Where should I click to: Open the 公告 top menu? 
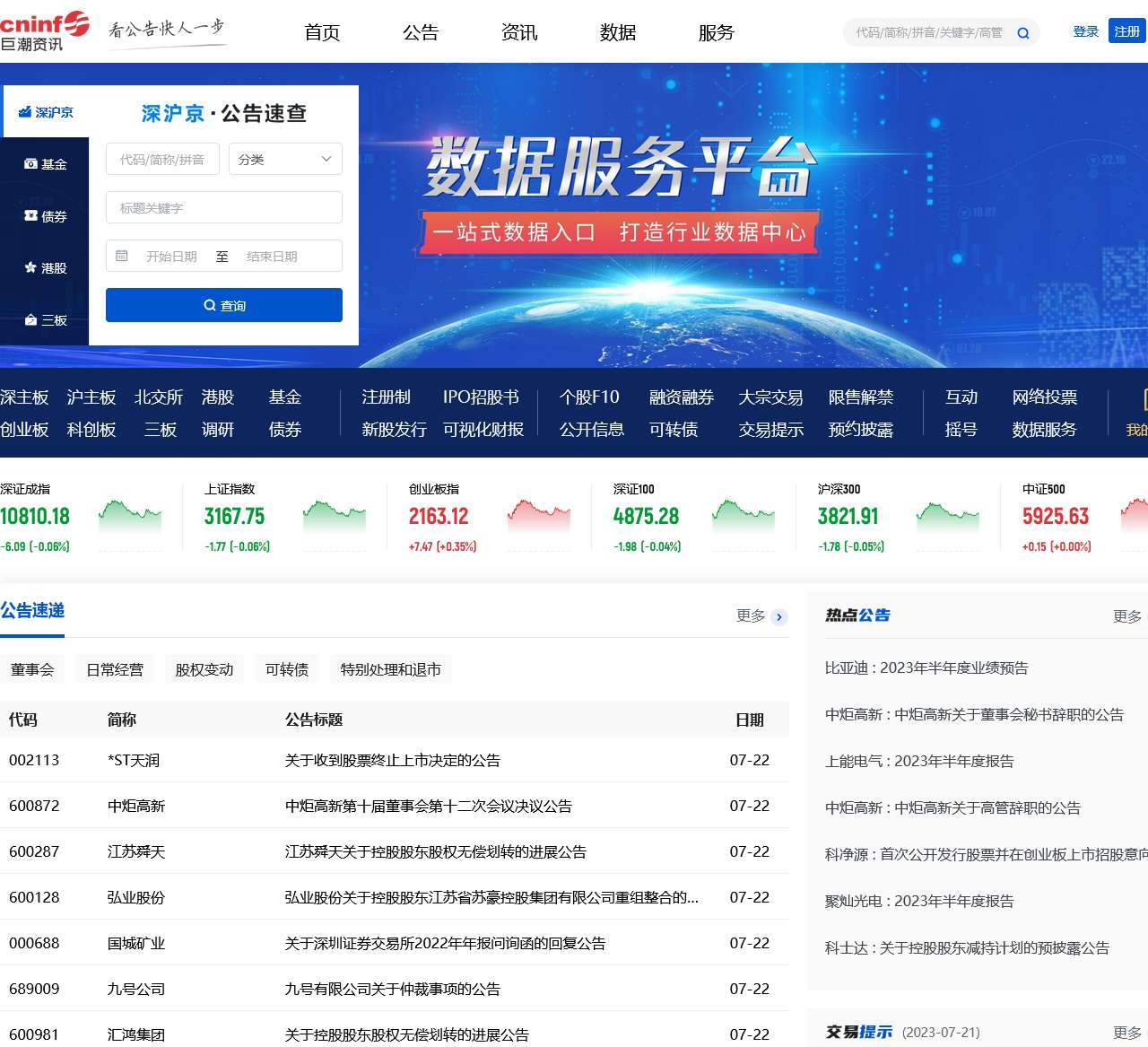[421, 33]
